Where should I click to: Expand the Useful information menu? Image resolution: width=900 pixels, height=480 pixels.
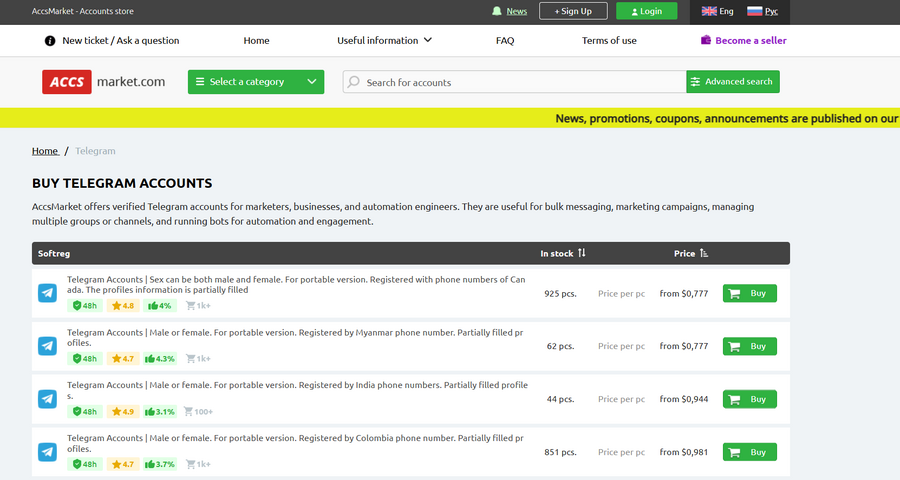point(384,41)
